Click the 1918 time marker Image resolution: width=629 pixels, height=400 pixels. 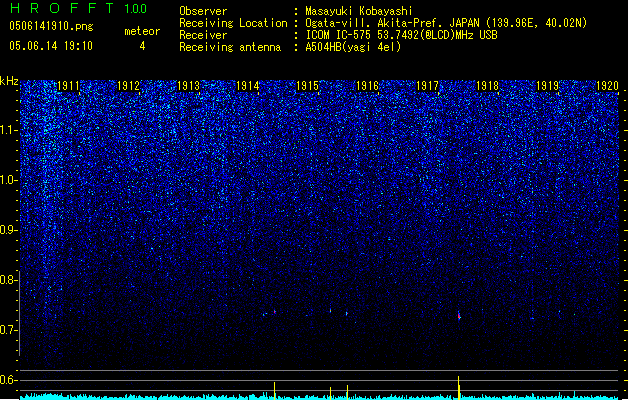pyautogui.click(x=487, y=86)
